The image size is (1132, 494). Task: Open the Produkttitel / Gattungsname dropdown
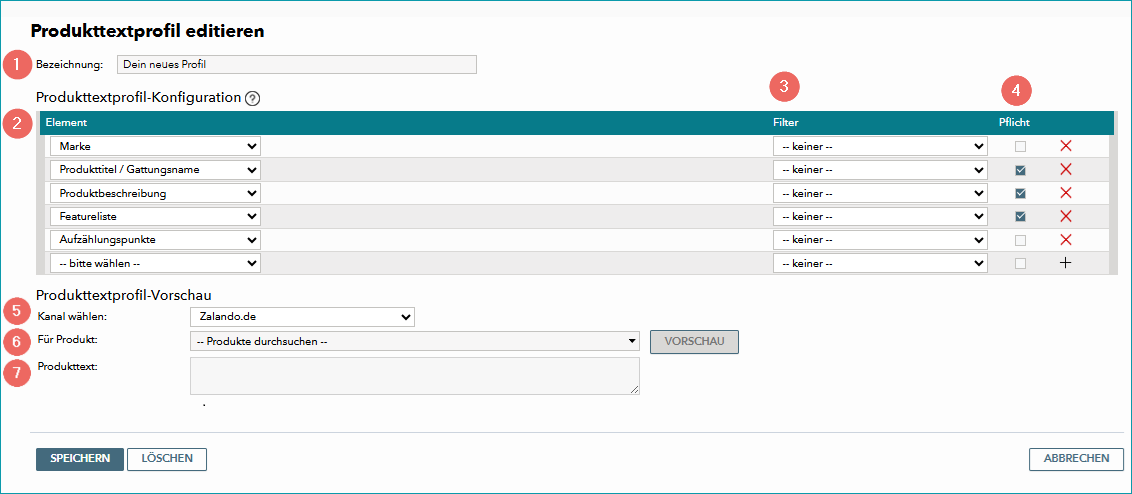(155, 170)
